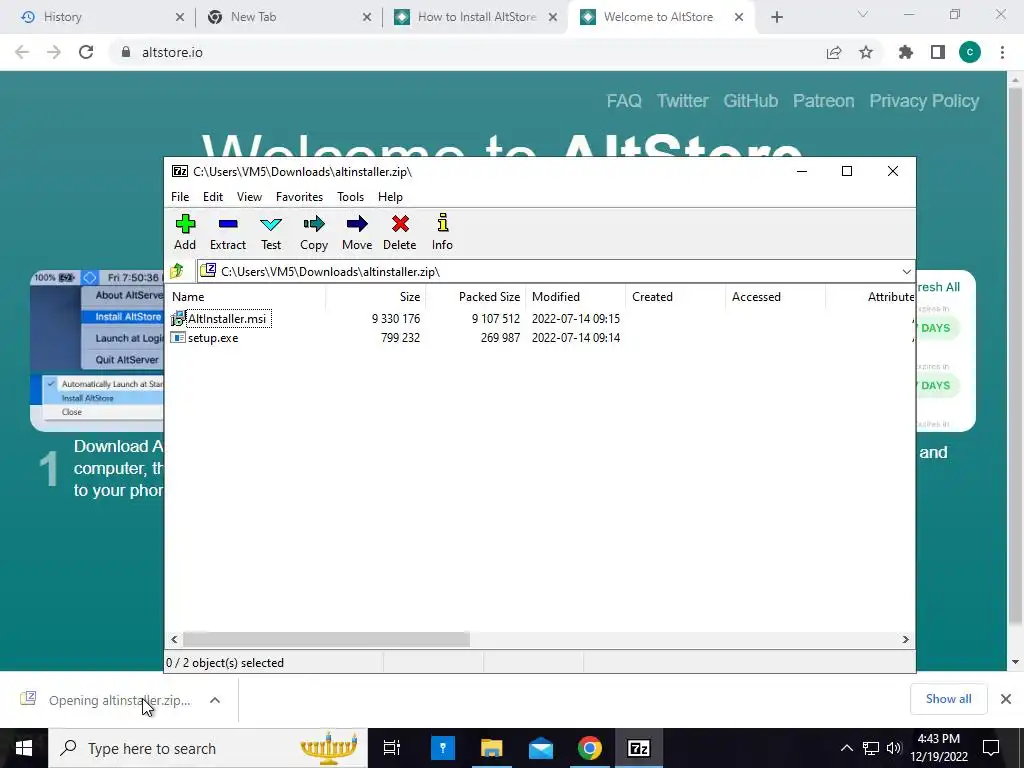Open the notification center icon

pos(991,748)
